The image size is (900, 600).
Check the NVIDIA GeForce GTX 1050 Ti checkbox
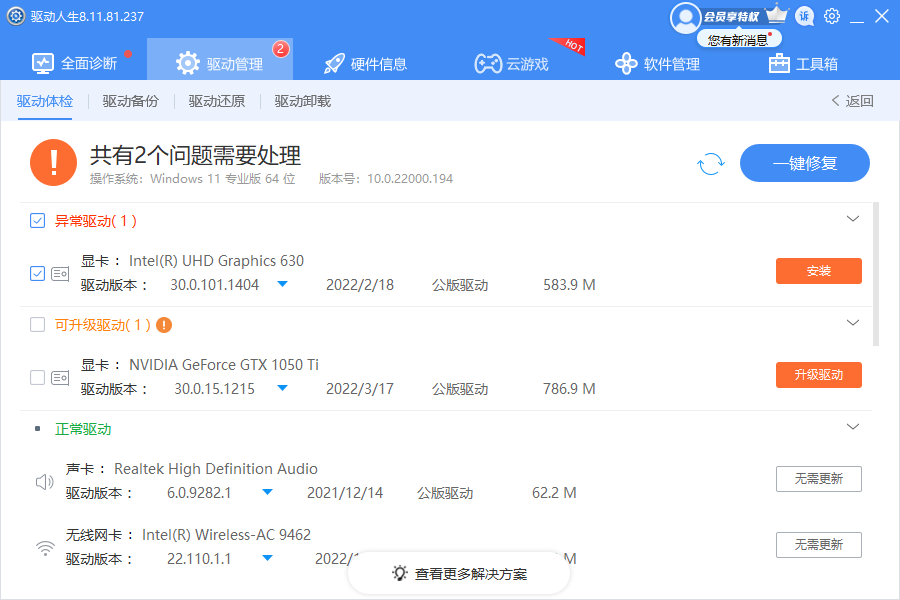38,378
